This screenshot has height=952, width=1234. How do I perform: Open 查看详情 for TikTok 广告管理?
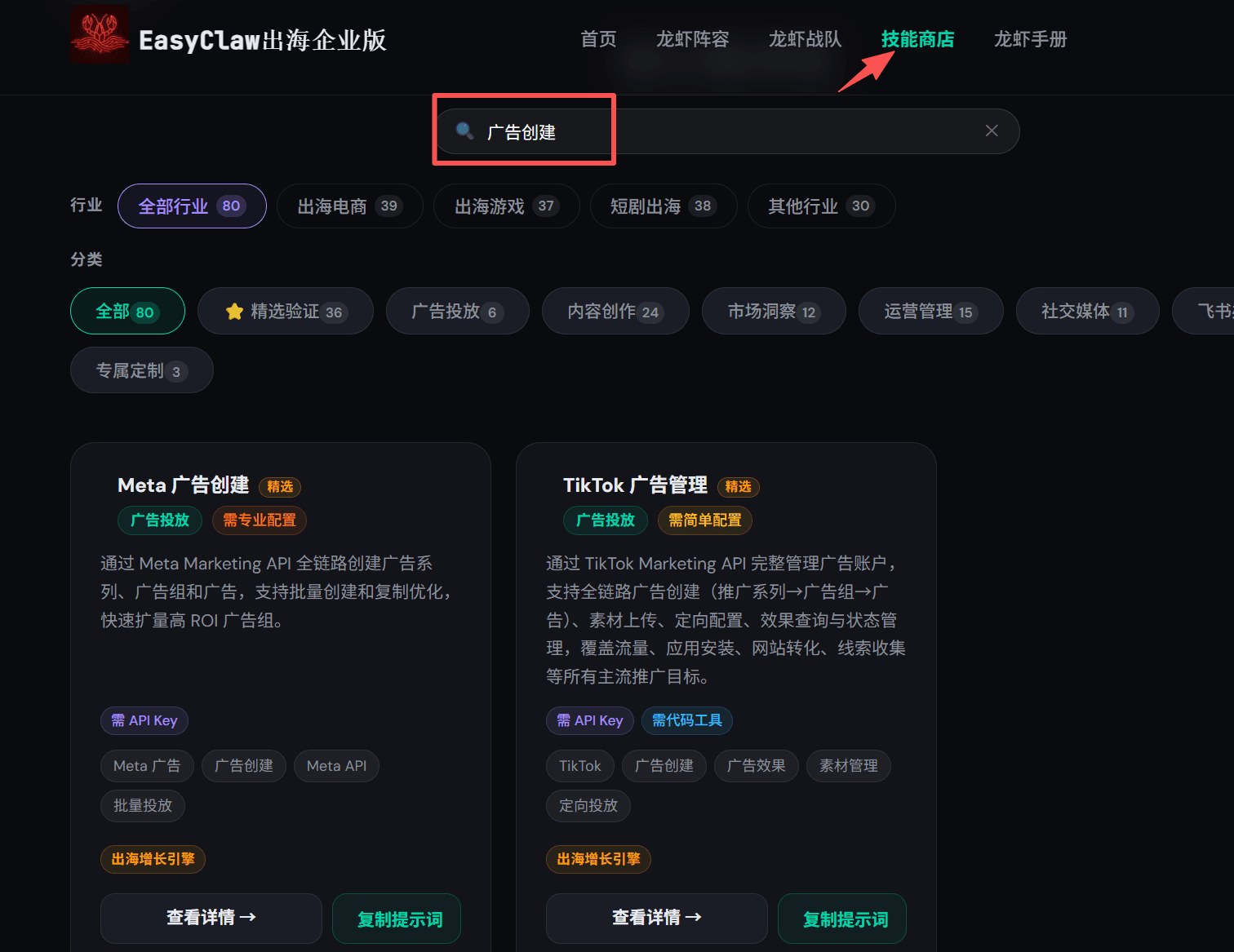[656, 918]
